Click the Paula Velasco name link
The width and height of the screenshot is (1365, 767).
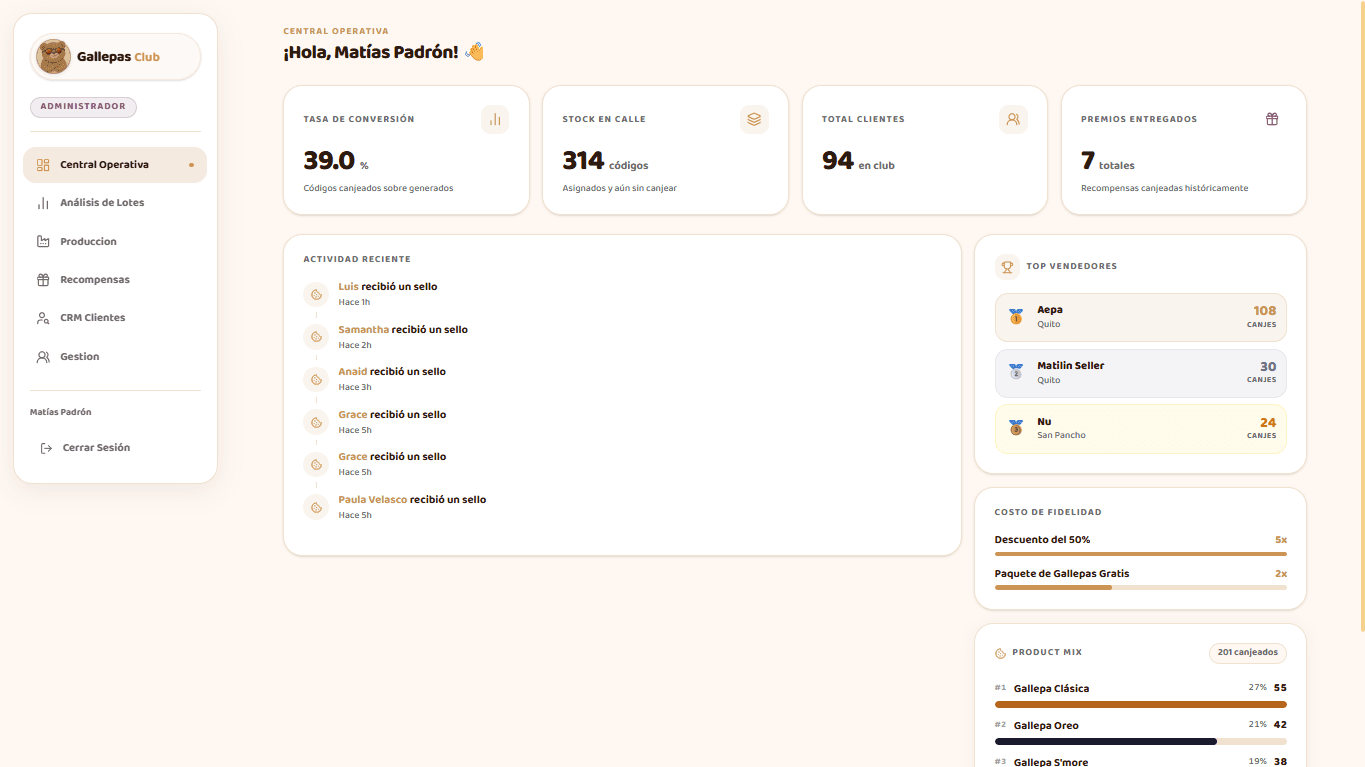[x=373, y=500]
